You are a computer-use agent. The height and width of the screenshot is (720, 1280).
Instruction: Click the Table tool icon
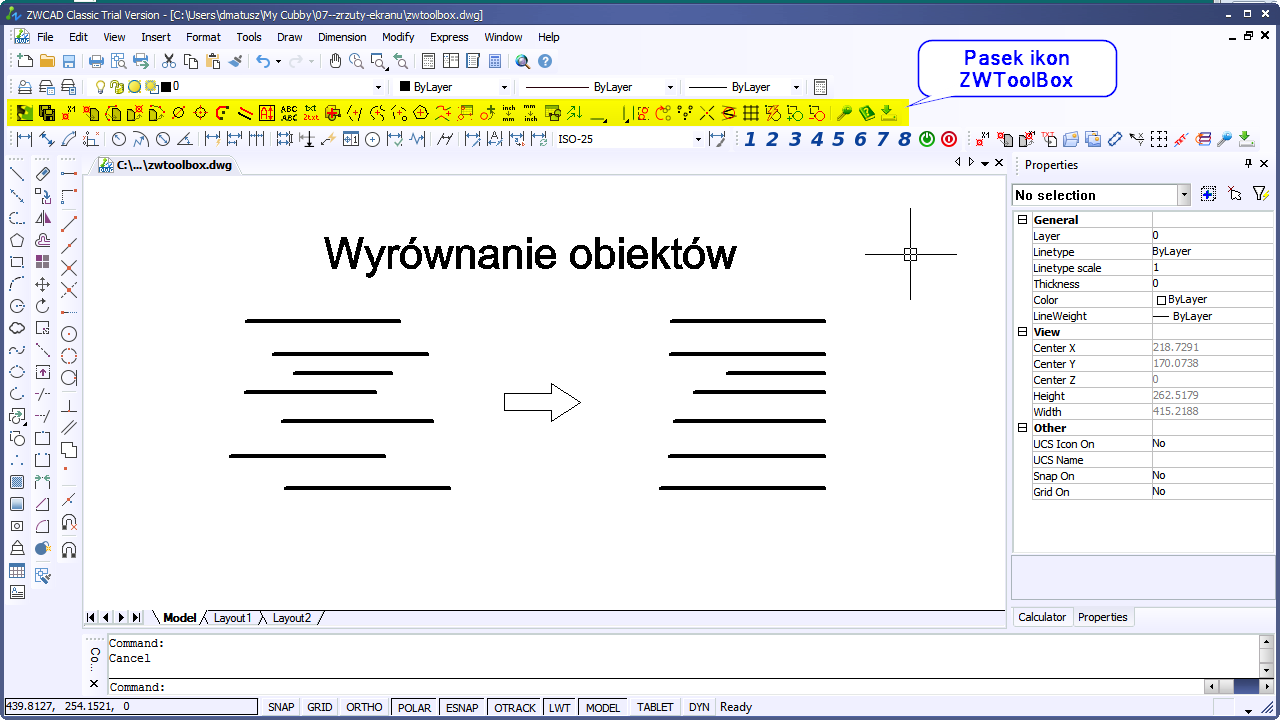17,571
